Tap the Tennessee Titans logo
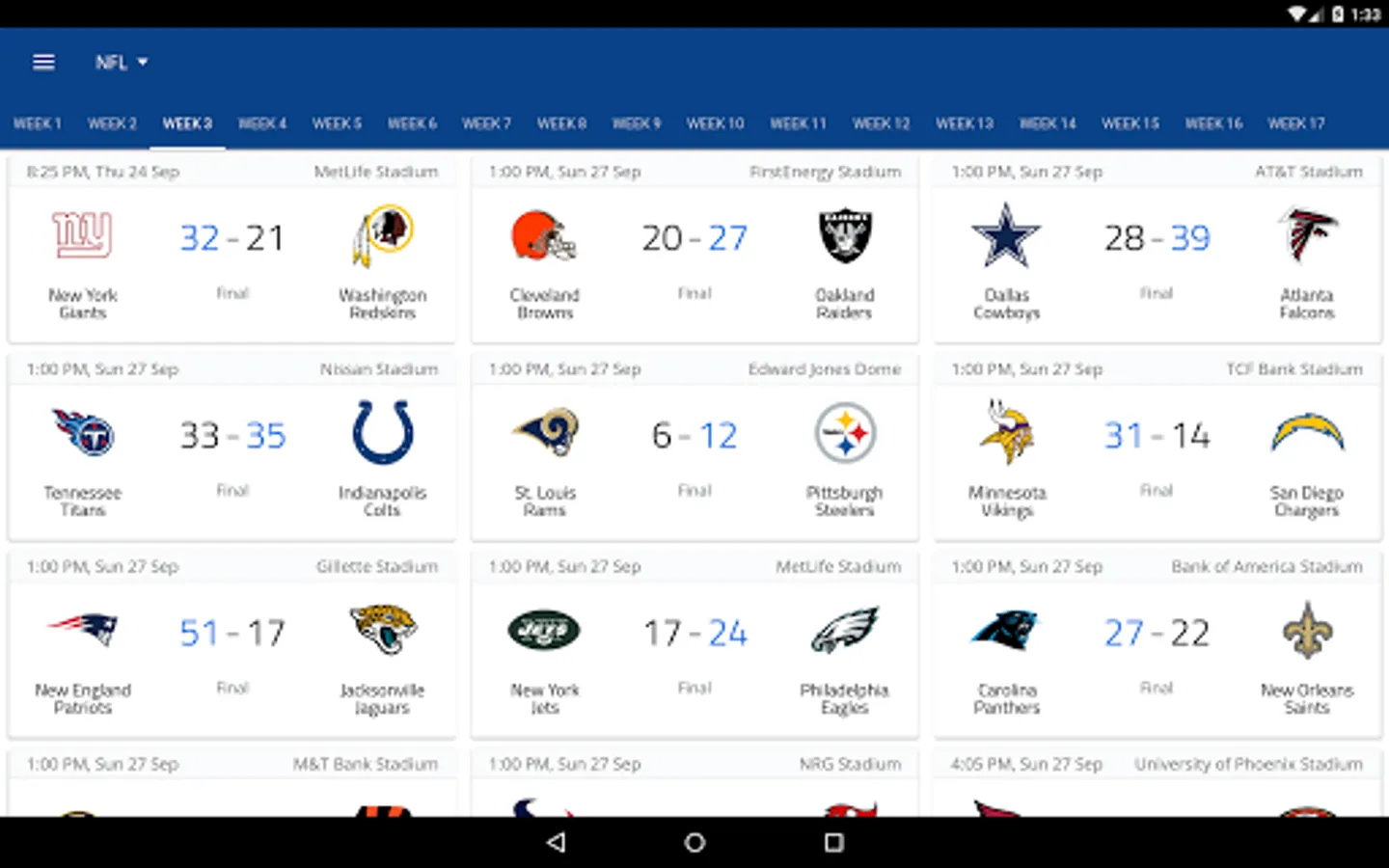1389x868 pixels. [x=83, y=433]
